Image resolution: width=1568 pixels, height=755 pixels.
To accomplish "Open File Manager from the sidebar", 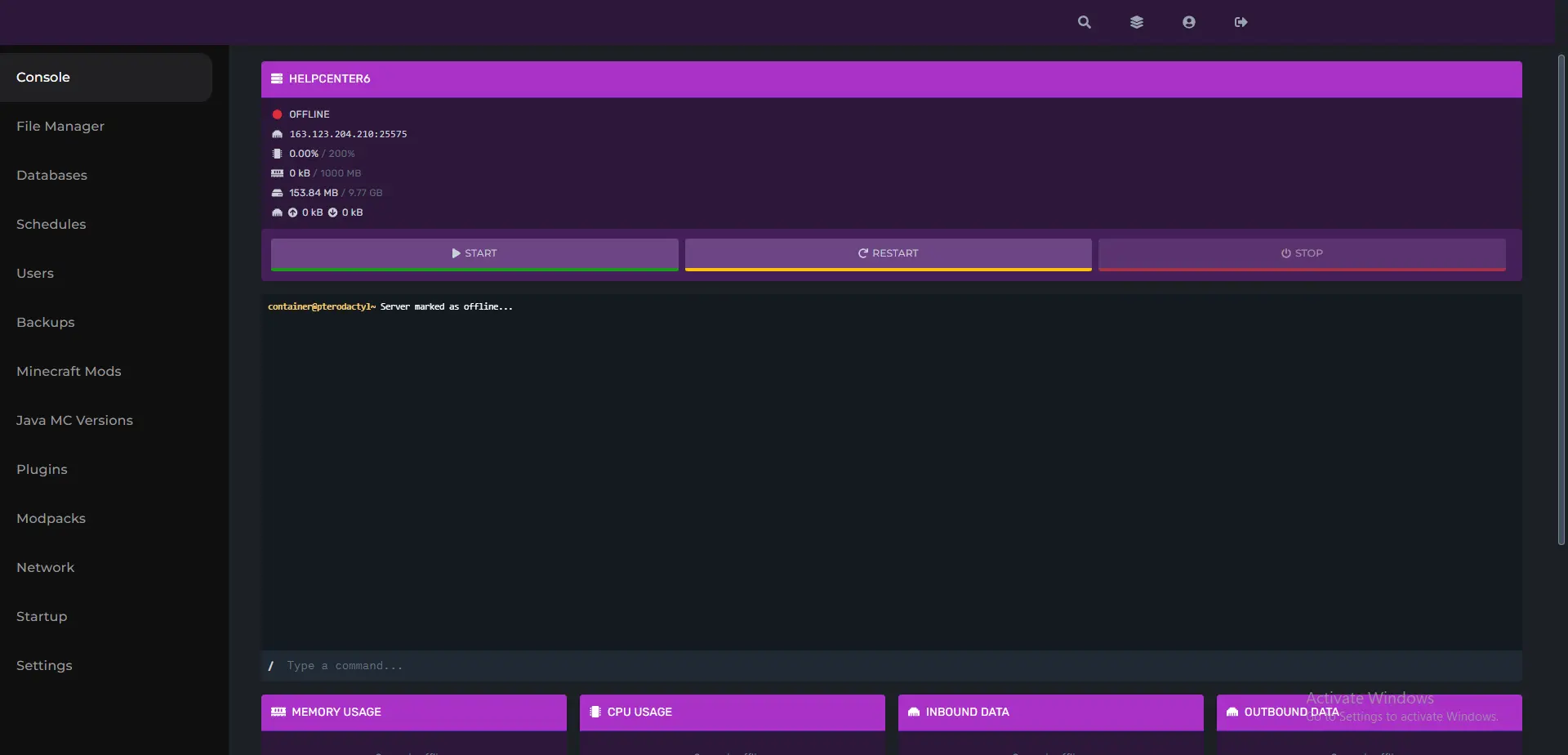I will [60, 126].
